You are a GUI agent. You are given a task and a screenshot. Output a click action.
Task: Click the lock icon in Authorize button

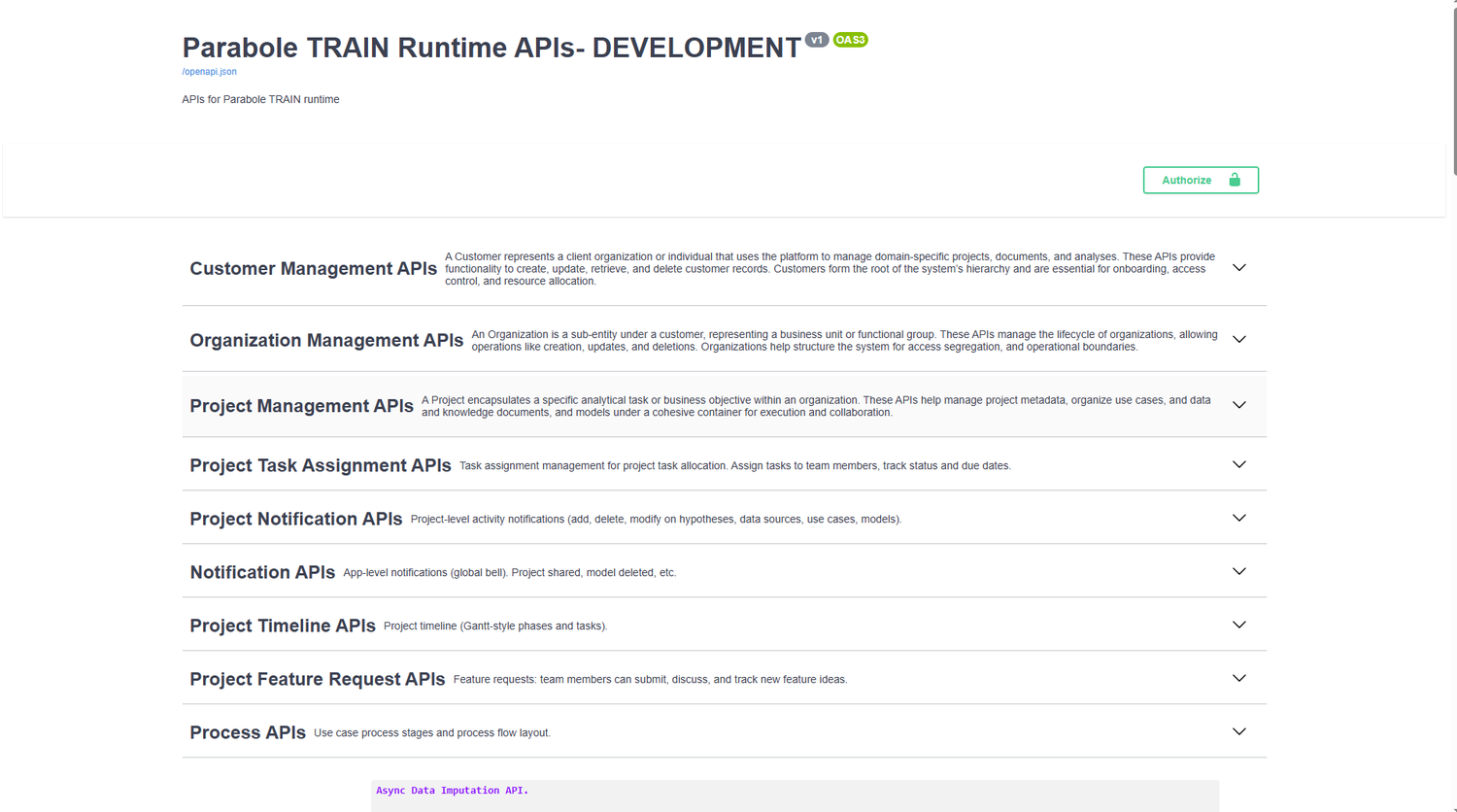1235,180
